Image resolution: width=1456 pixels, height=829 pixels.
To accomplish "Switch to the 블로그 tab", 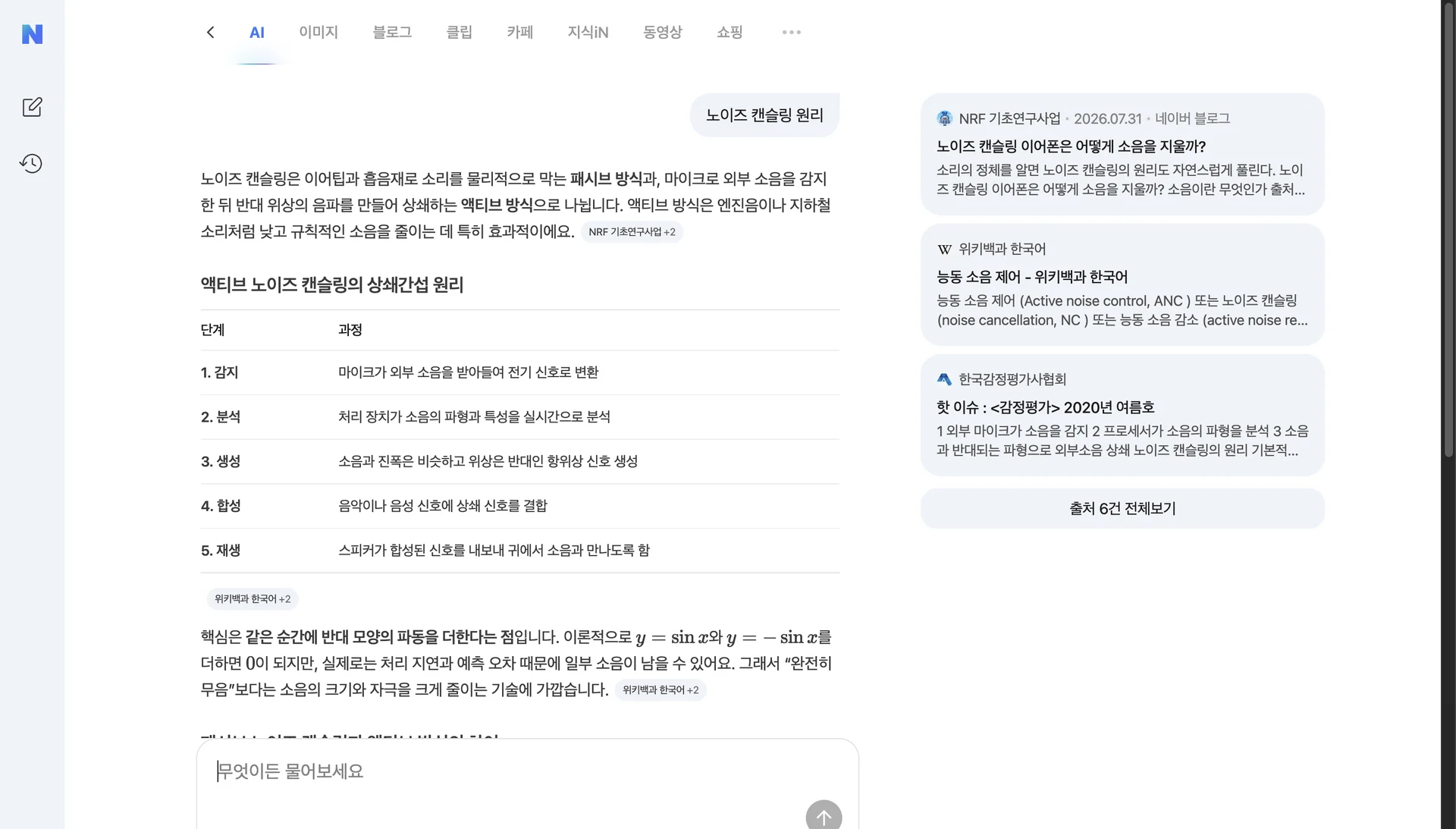I will (x=392, y=32).
